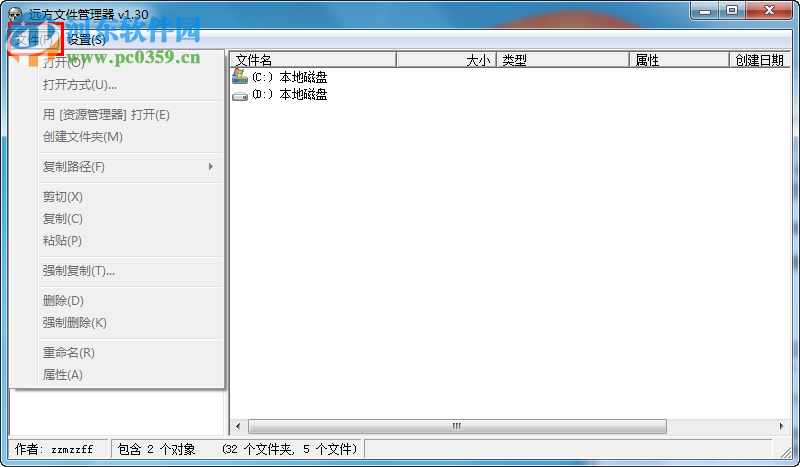Select (C:) 本地磁盘 row text
800x467 pixels.
[289, 78]
